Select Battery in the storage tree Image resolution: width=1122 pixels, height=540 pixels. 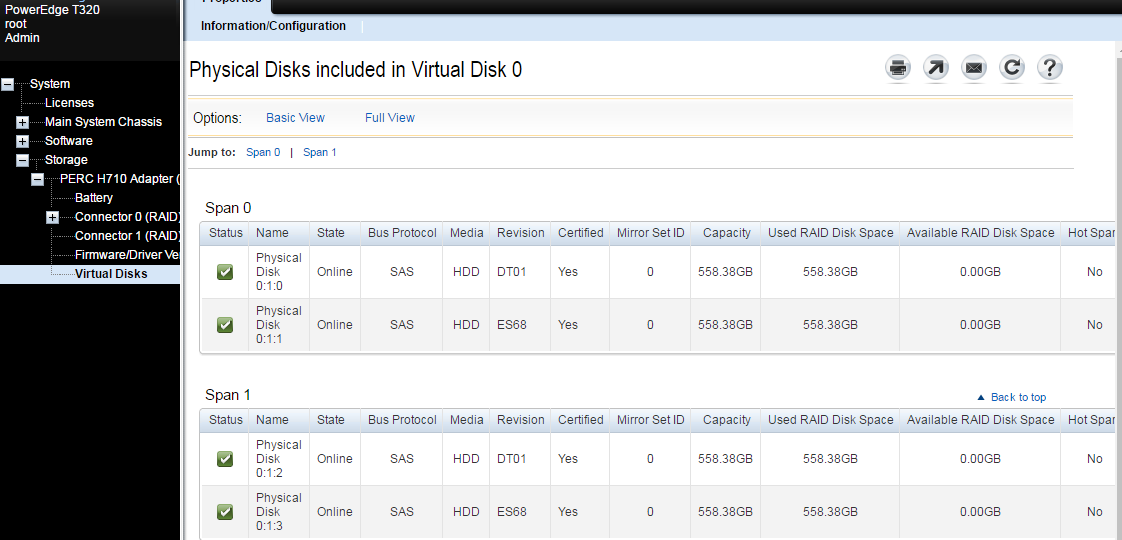[94, 198]
